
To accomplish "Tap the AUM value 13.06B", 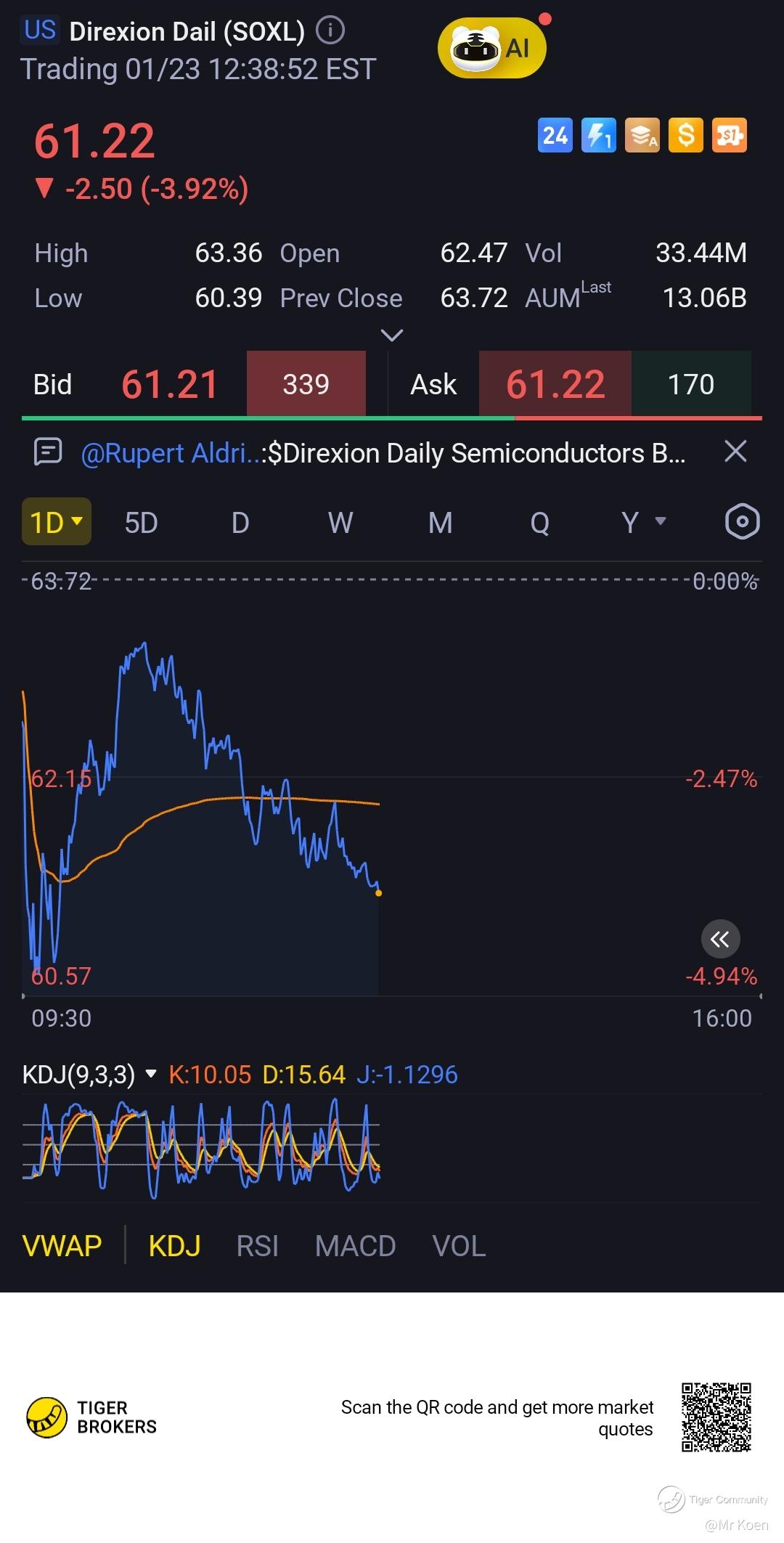I will coord(705,298).
